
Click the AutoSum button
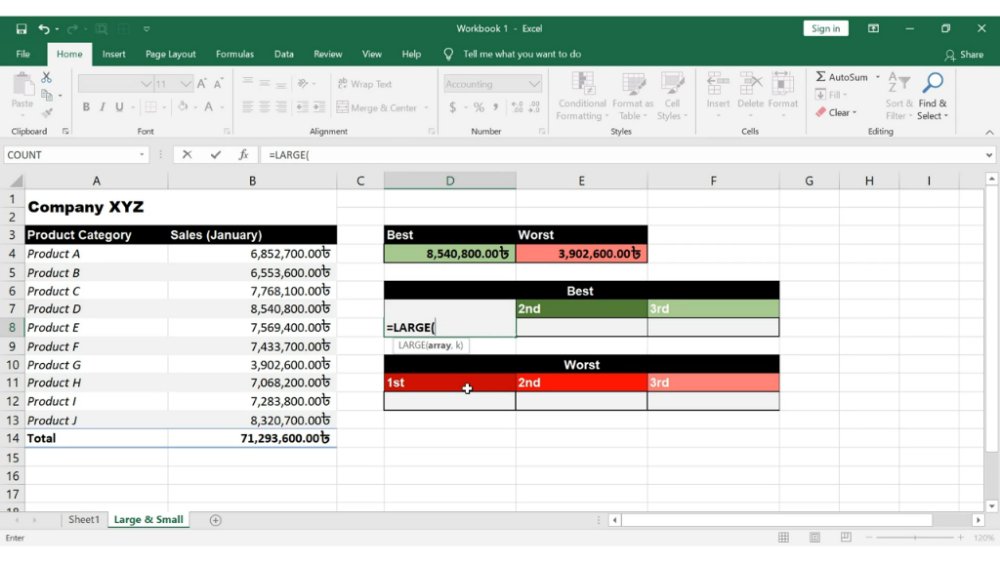[842, 77]
